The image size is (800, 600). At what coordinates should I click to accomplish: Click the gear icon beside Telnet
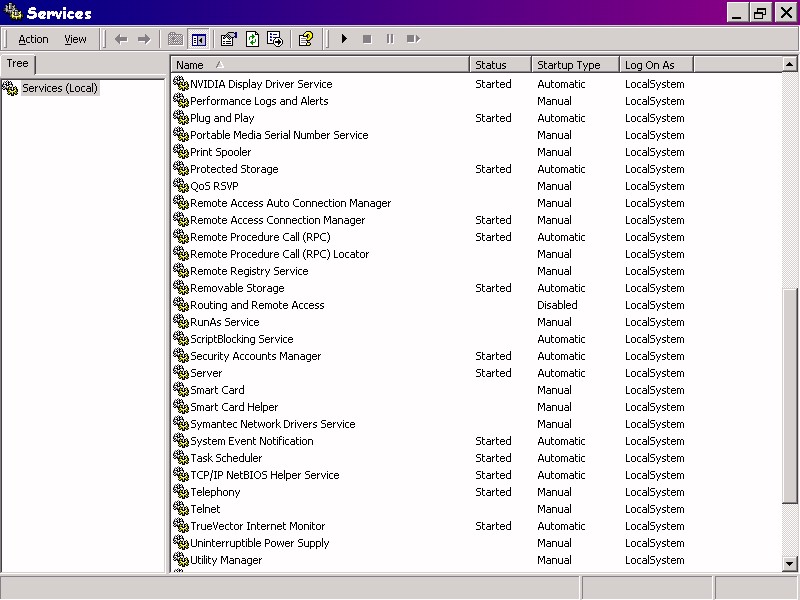tap(181, 508)
